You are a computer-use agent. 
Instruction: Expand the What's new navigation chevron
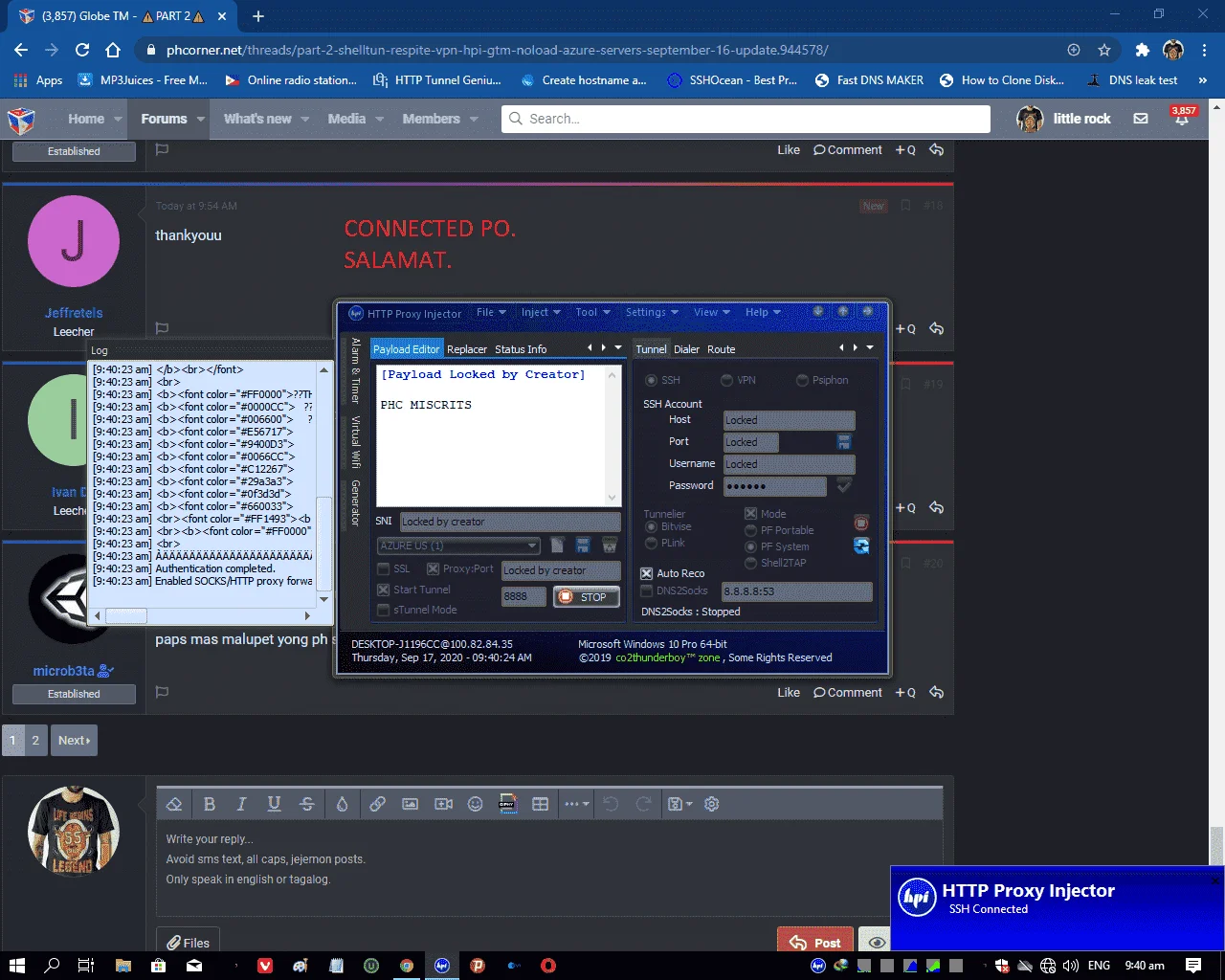(x=304, y=119)
